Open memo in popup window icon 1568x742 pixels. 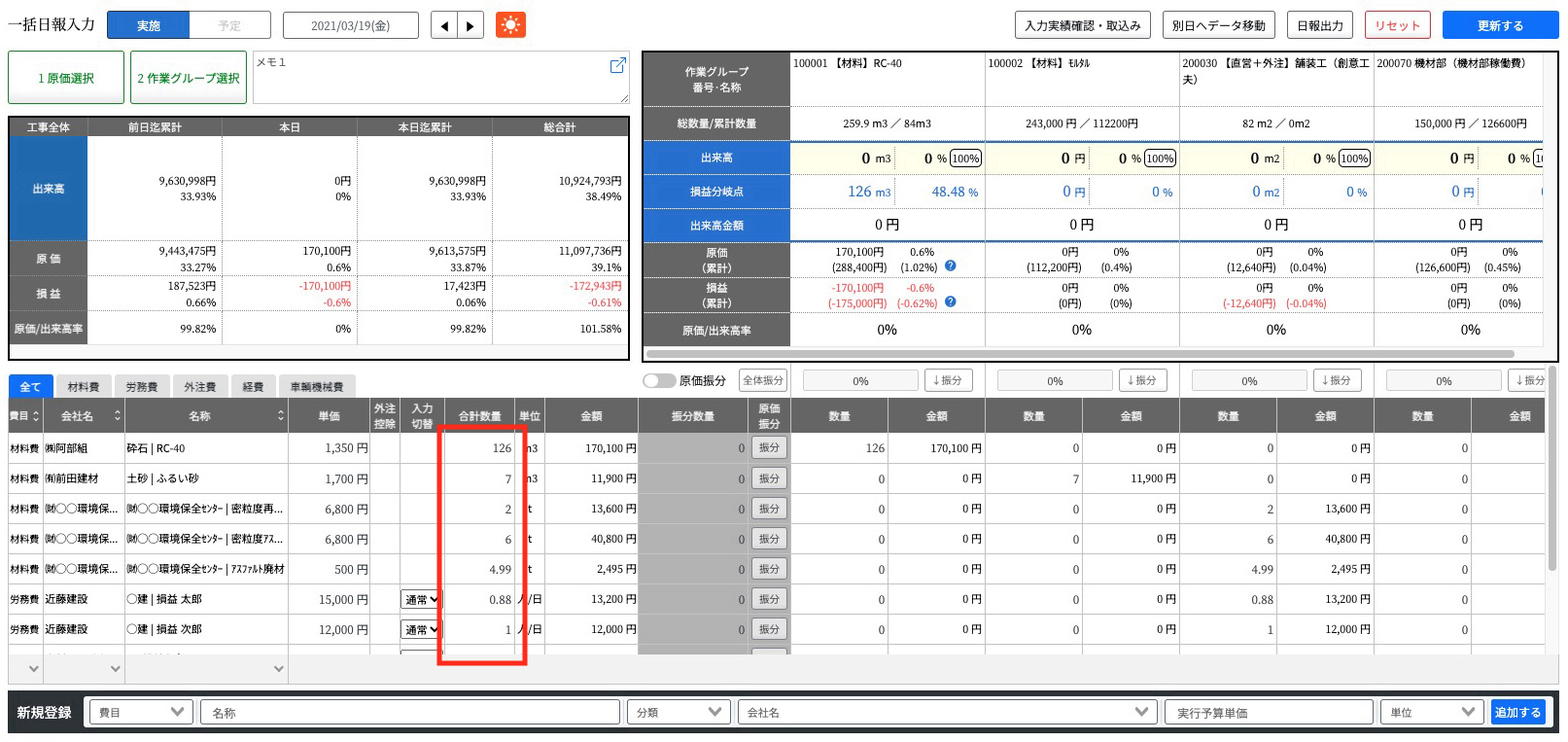coord(617,65)
